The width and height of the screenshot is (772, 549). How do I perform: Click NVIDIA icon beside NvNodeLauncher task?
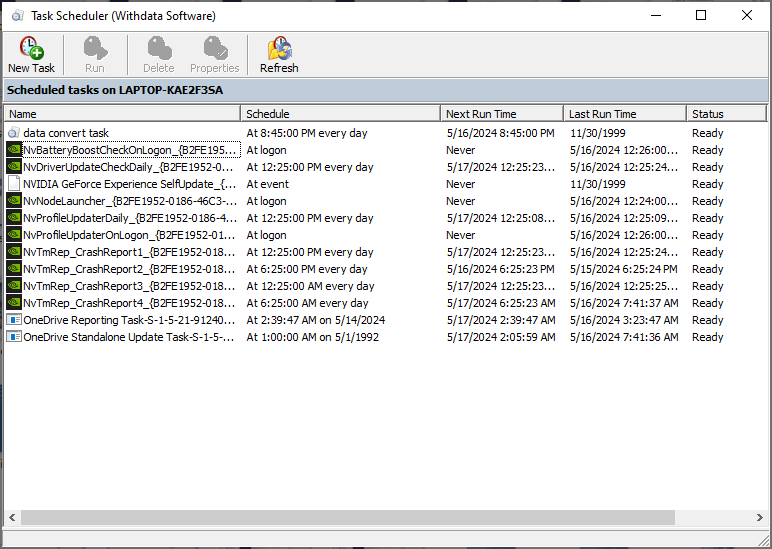14,201
